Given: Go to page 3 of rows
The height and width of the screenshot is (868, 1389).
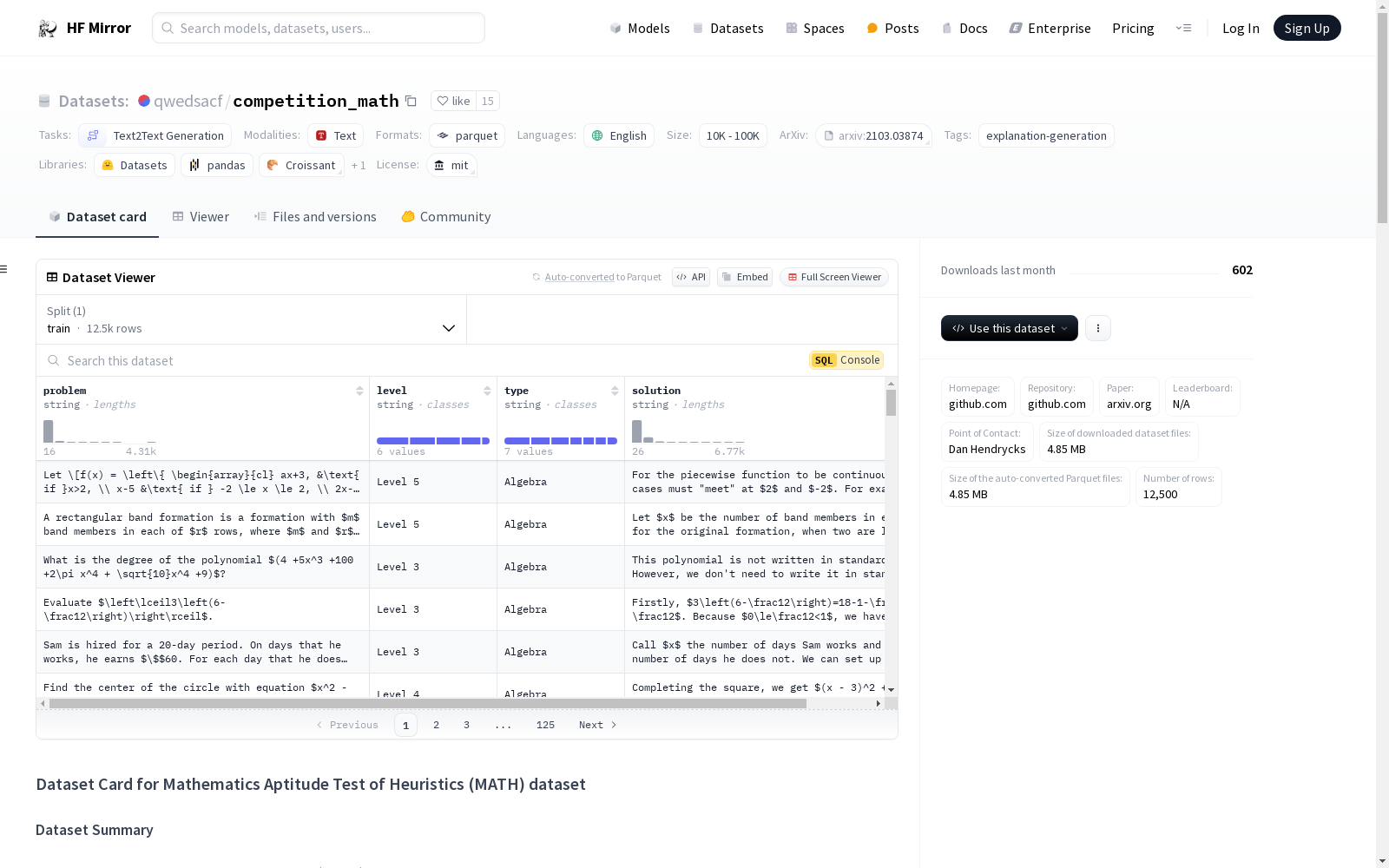Looking at the screenshot, I should 466,725.
